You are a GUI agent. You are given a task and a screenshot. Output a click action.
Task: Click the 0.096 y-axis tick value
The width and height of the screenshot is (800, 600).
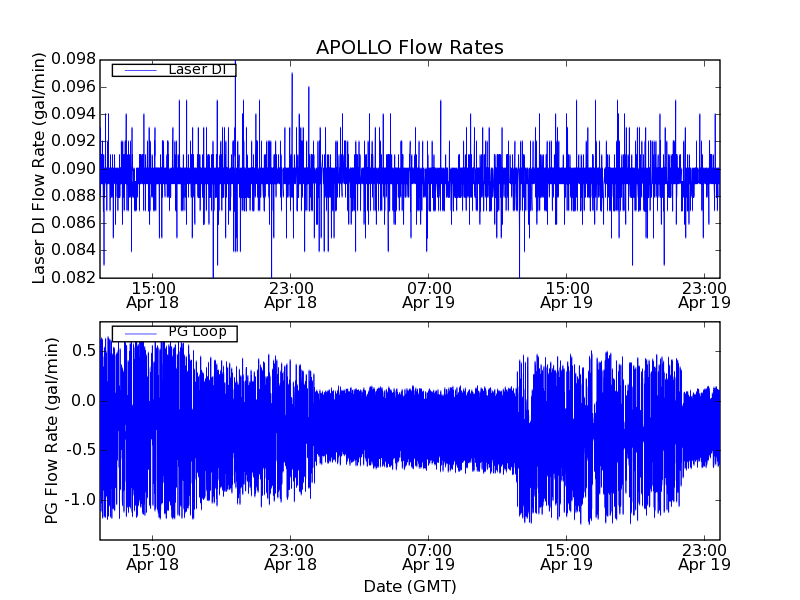(x=73, y=87)
